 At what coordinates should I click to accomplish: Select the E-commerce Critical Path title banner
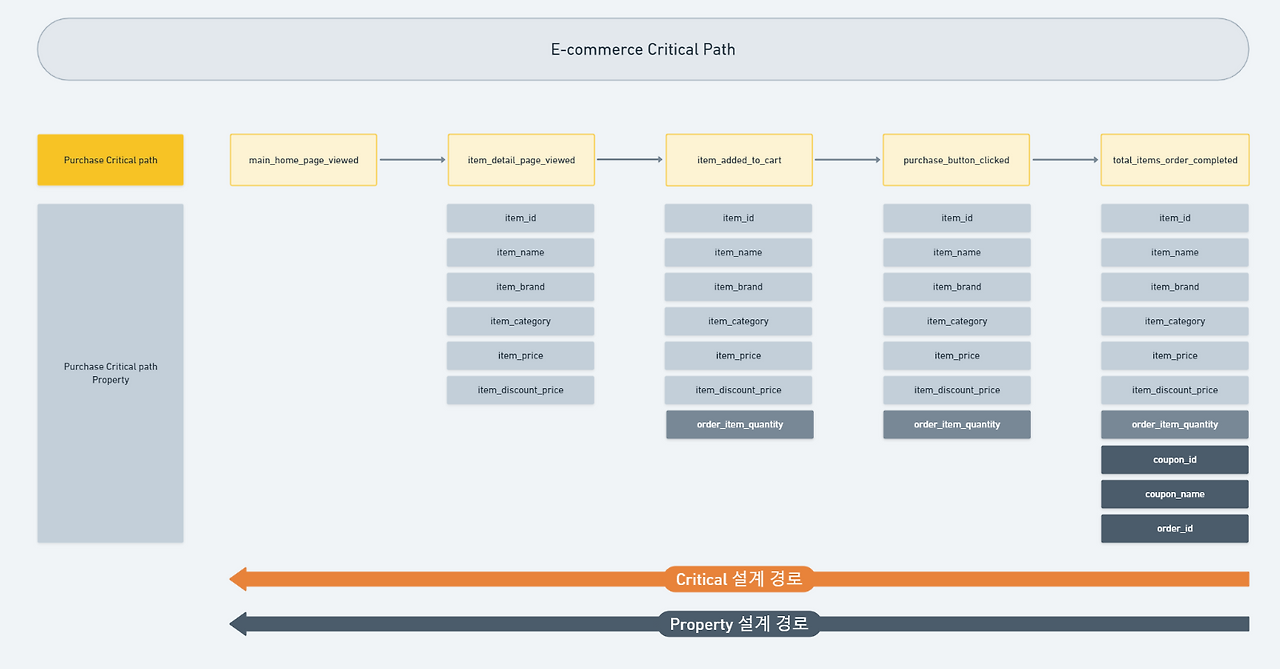click(x=642, y=48)
